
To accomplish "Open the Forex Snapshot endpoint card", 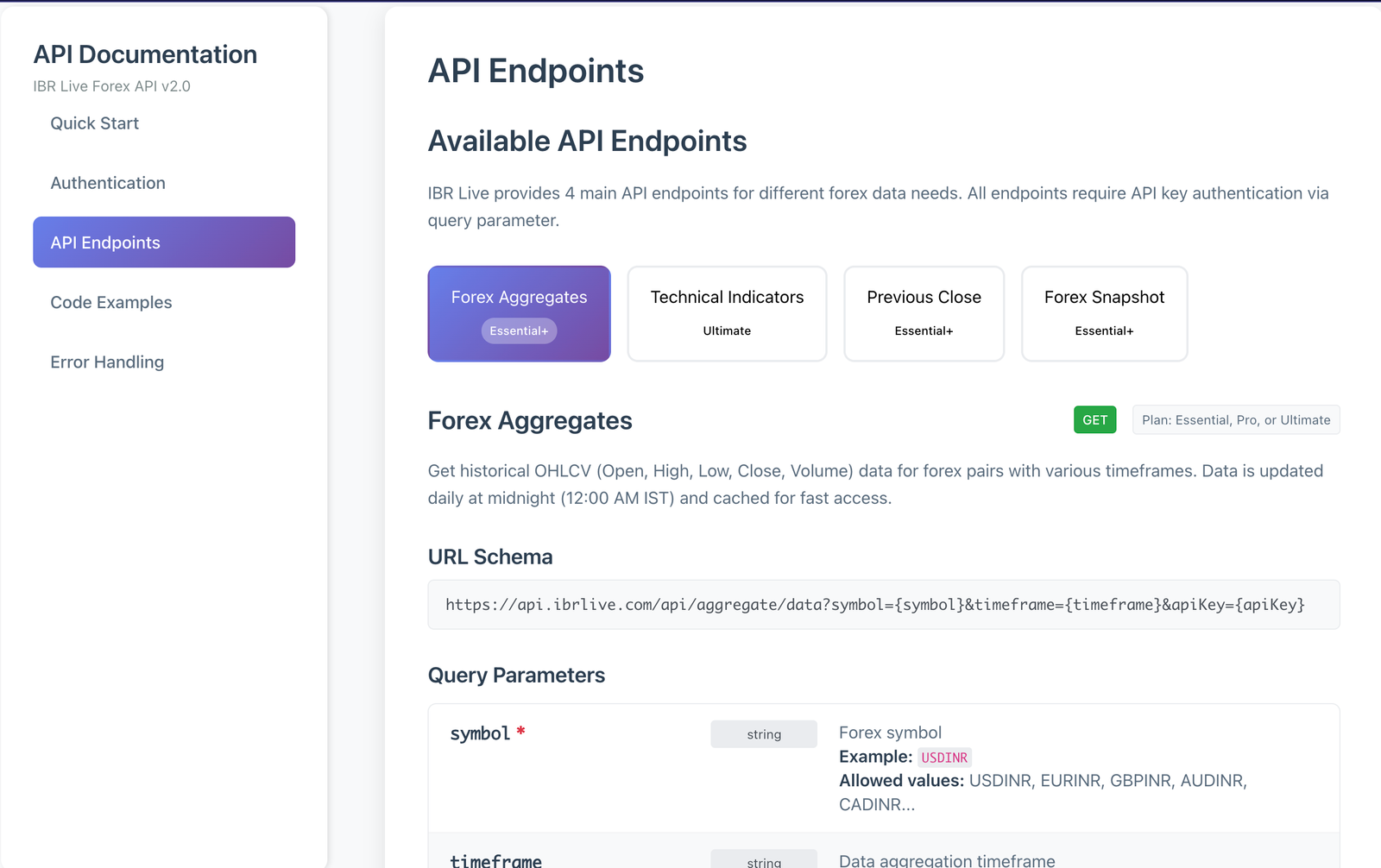I will pyautogui.click(x=1104, y=313).
